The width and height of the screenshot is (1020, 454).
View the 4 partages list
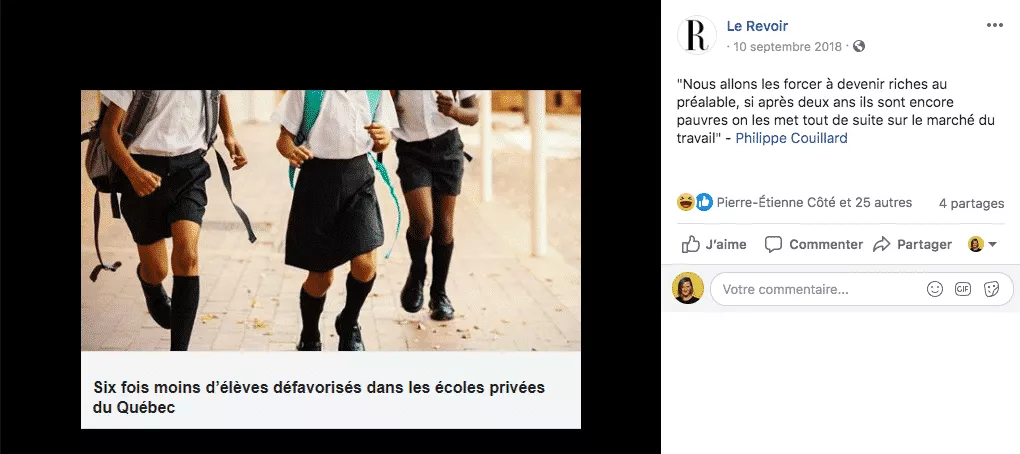click(971, 204)
